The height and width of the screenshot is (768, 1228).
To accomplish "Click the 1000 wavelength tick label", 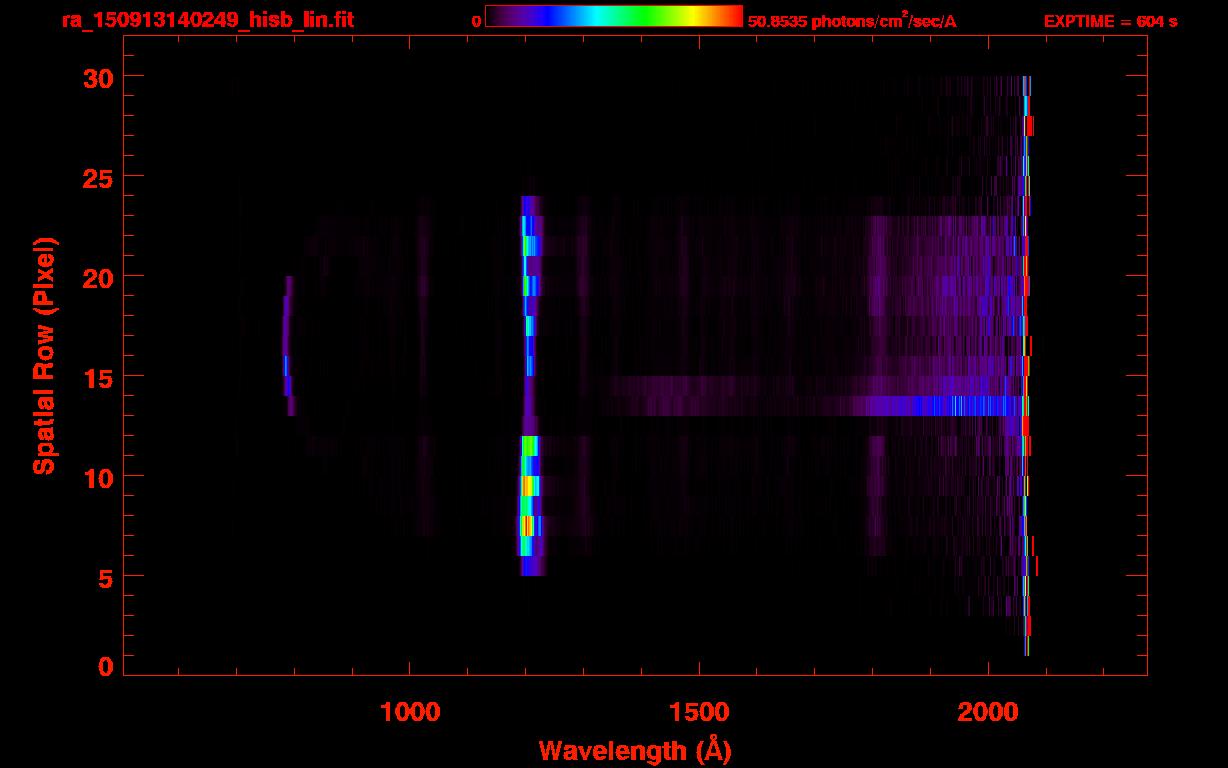I will click(x=410, y=712).
